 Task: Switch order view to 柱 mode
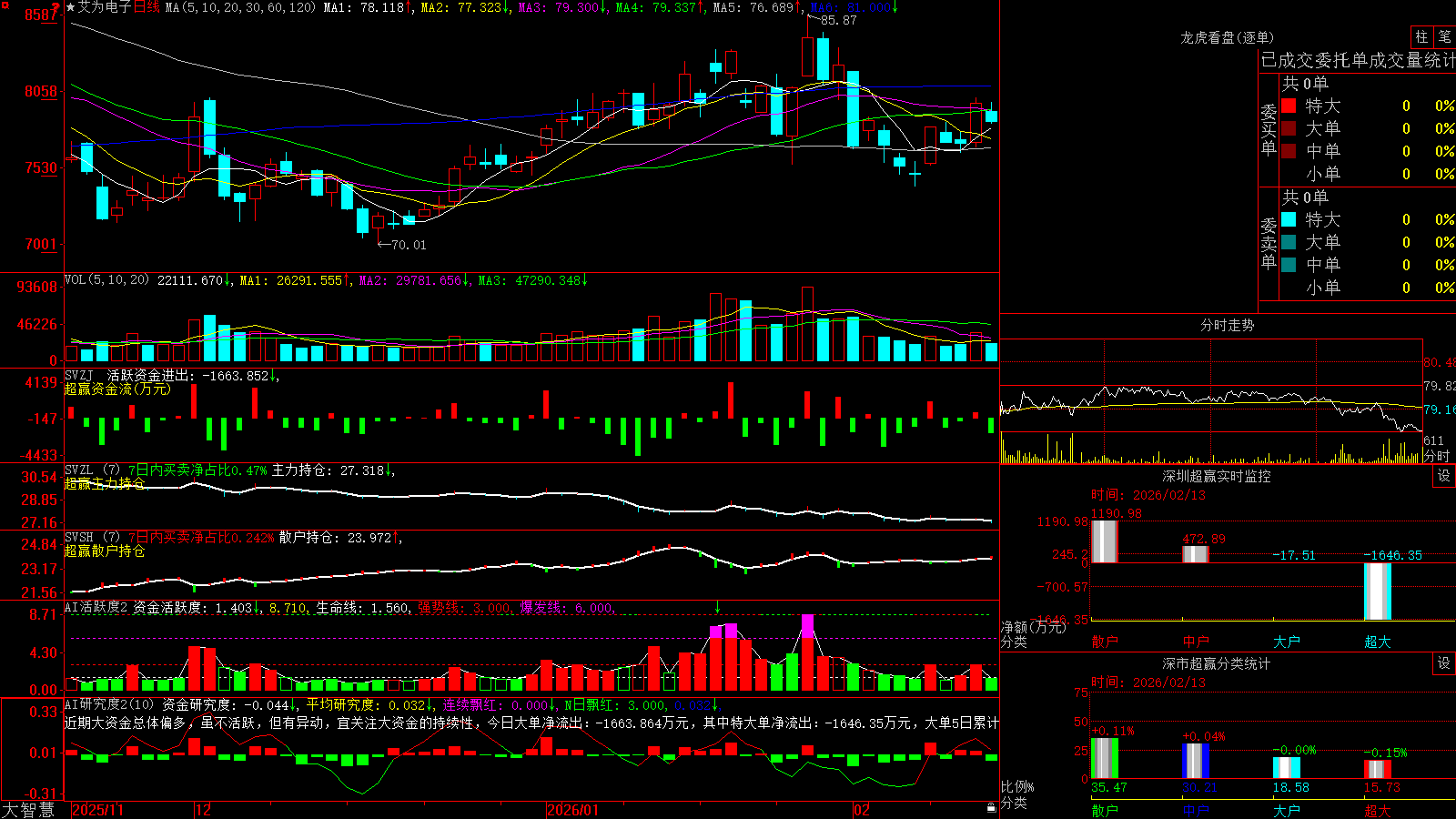[1421, 37]
